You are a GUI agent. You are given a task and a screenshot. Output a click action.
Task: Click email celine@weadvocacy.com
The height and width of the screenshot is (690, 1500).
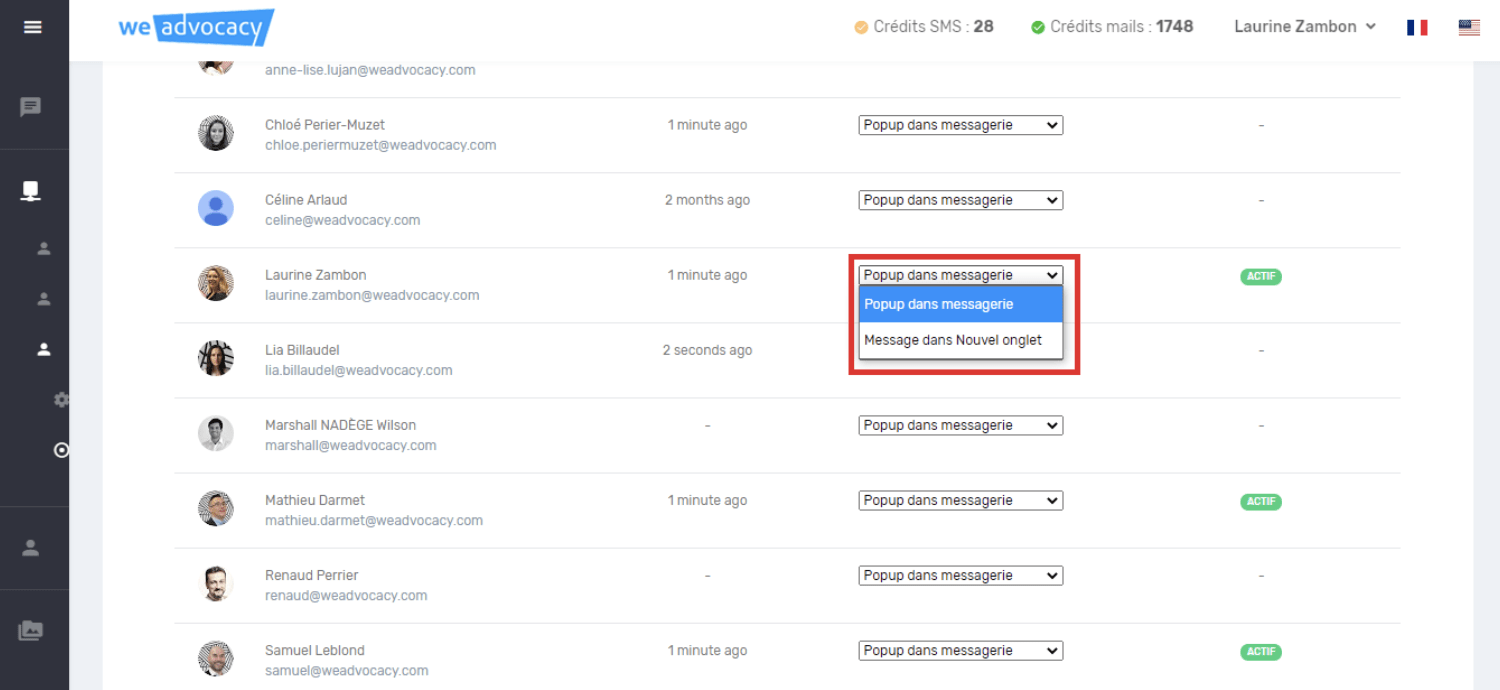343,220
